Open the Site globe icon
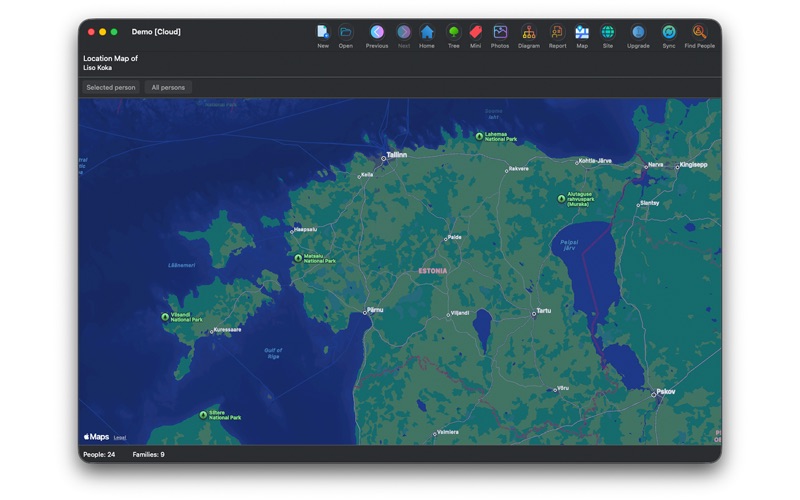This screenshot has height=500, width=800. click(x=608, y=32)
